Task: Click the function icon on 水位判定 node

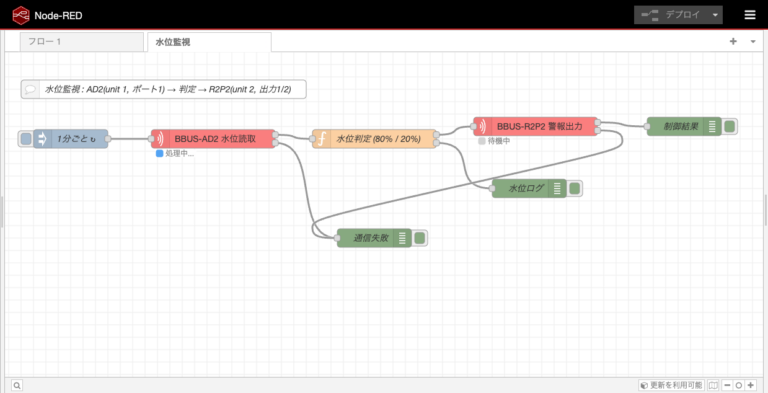Action: pos(322,139)
